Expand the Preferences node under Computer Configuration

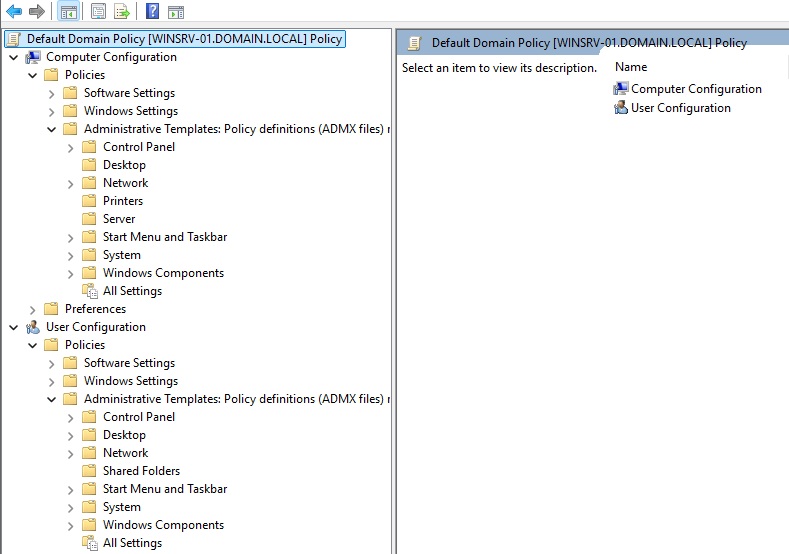(x=33, y=309)
